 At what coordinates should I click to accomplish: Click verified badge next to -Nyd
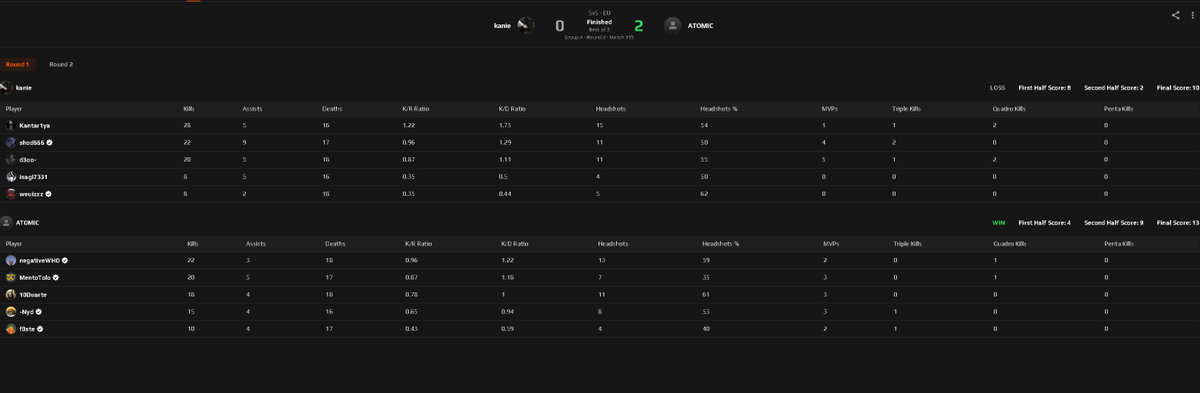(40, 311)
